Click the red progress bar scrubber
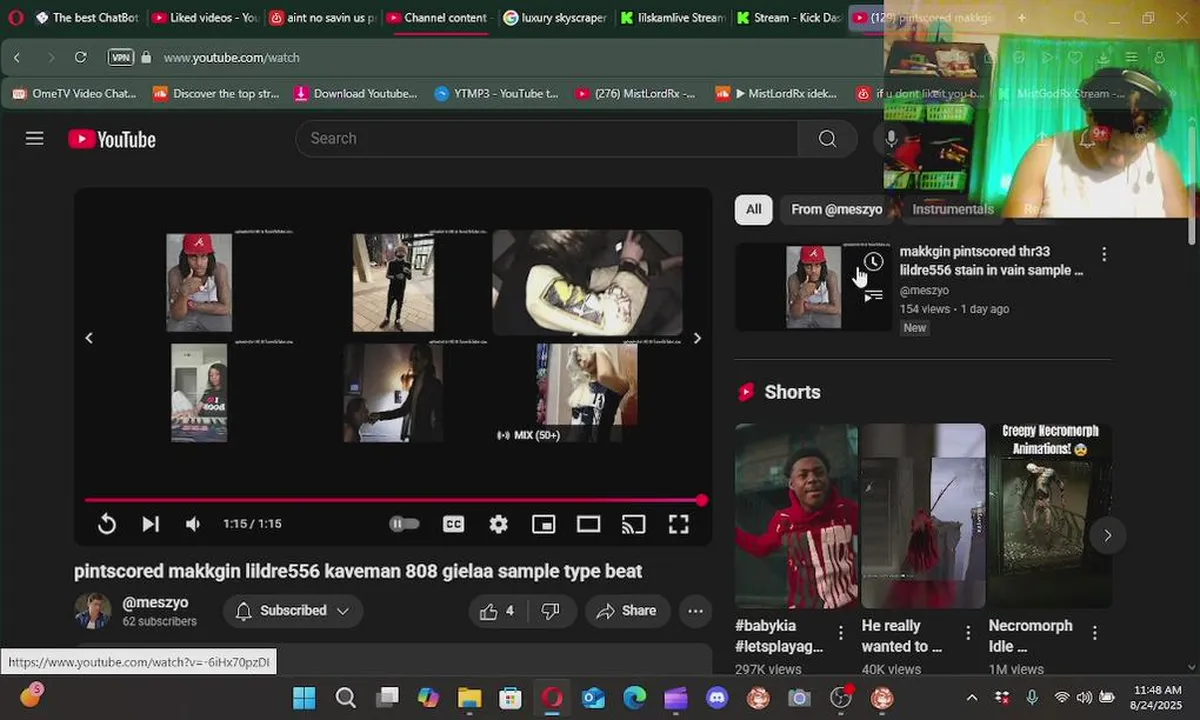 [702, 500]
